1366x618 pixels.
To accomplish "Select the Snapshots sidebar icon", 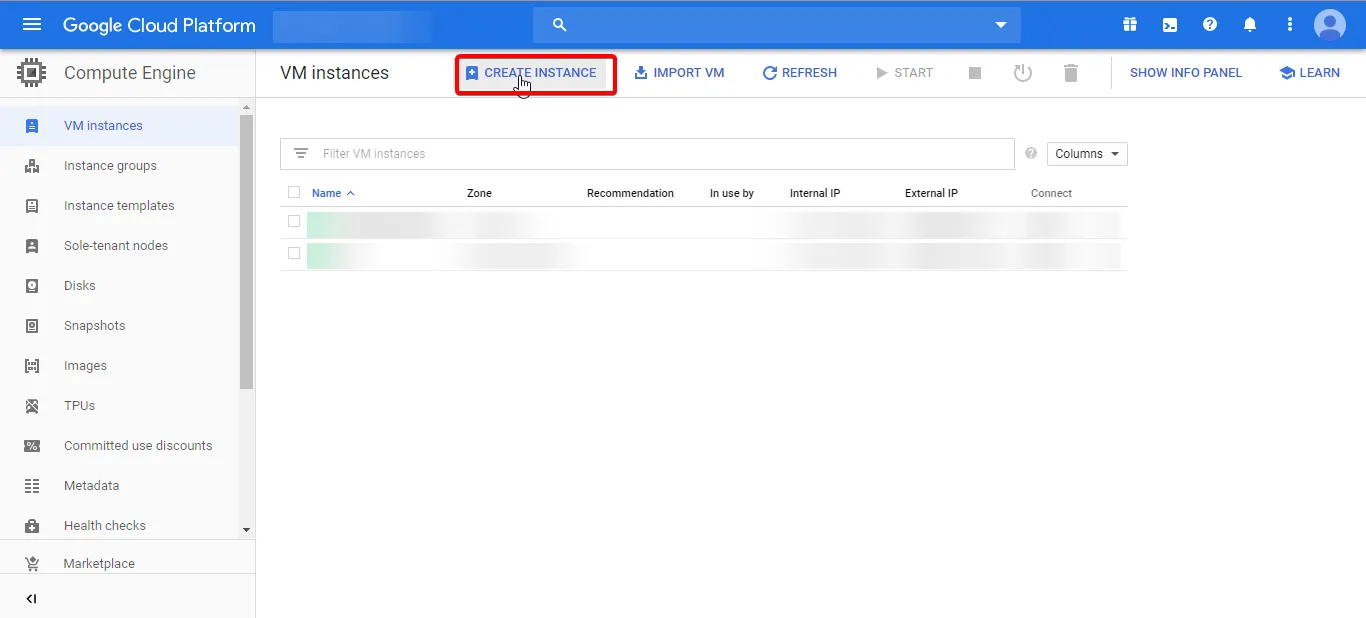I will 33,325.
